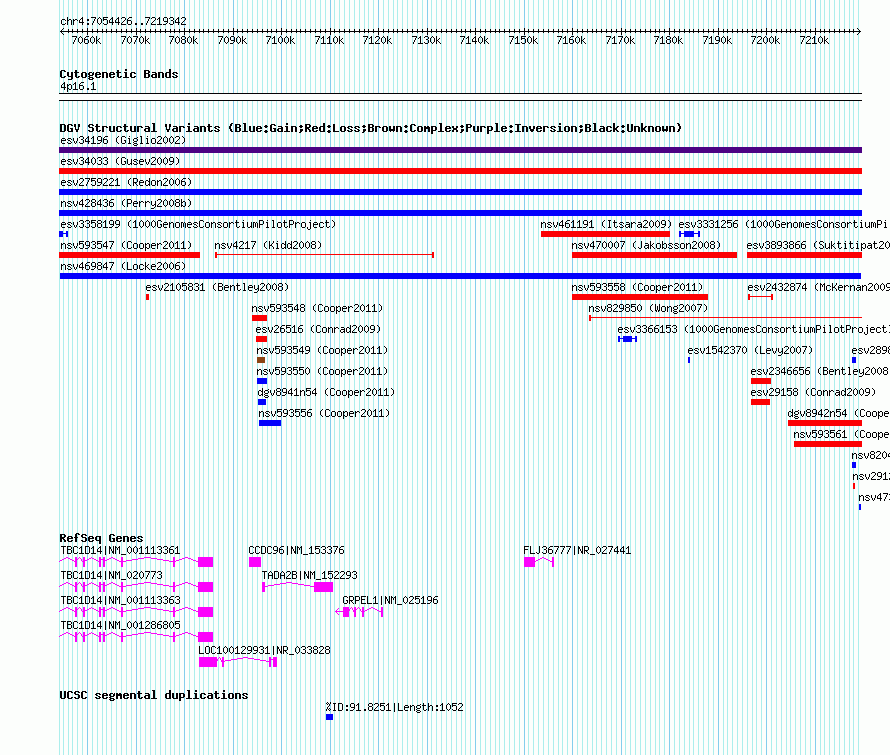The image size is (890, 755).
Task: Select the esv34033 (Gusev2009) red loss bar
Action: [x=460, y=171]
